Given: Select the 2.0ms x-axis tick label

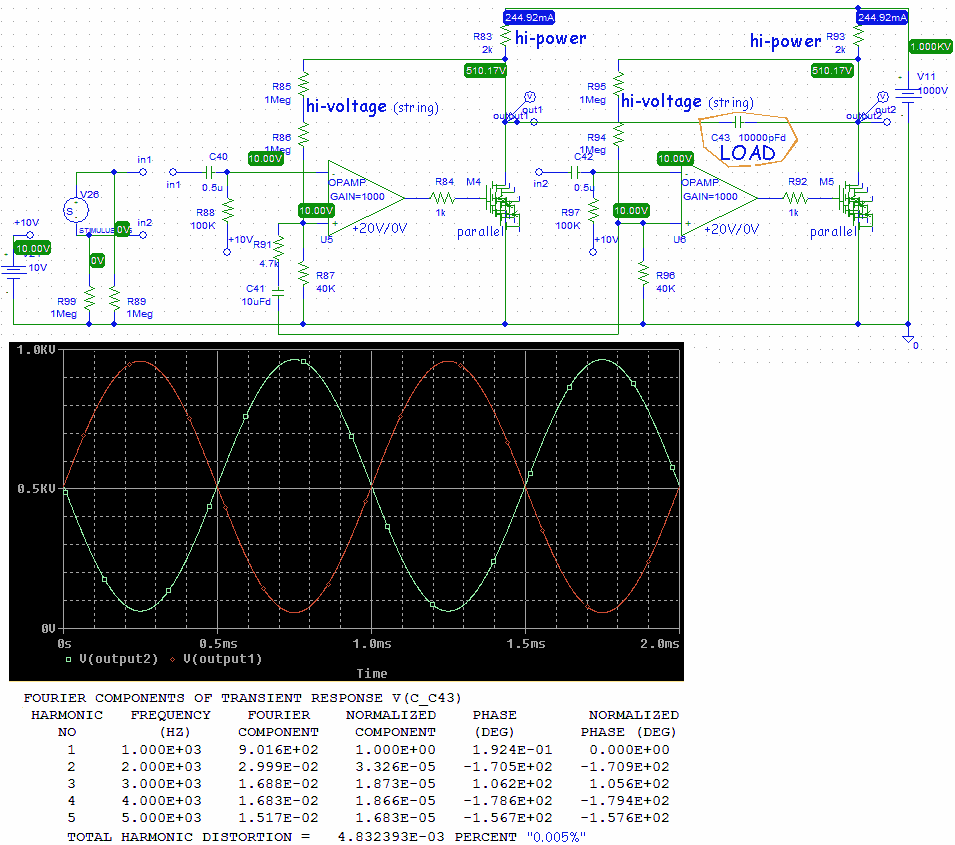Looking at the screenshot, I should 660,643.
